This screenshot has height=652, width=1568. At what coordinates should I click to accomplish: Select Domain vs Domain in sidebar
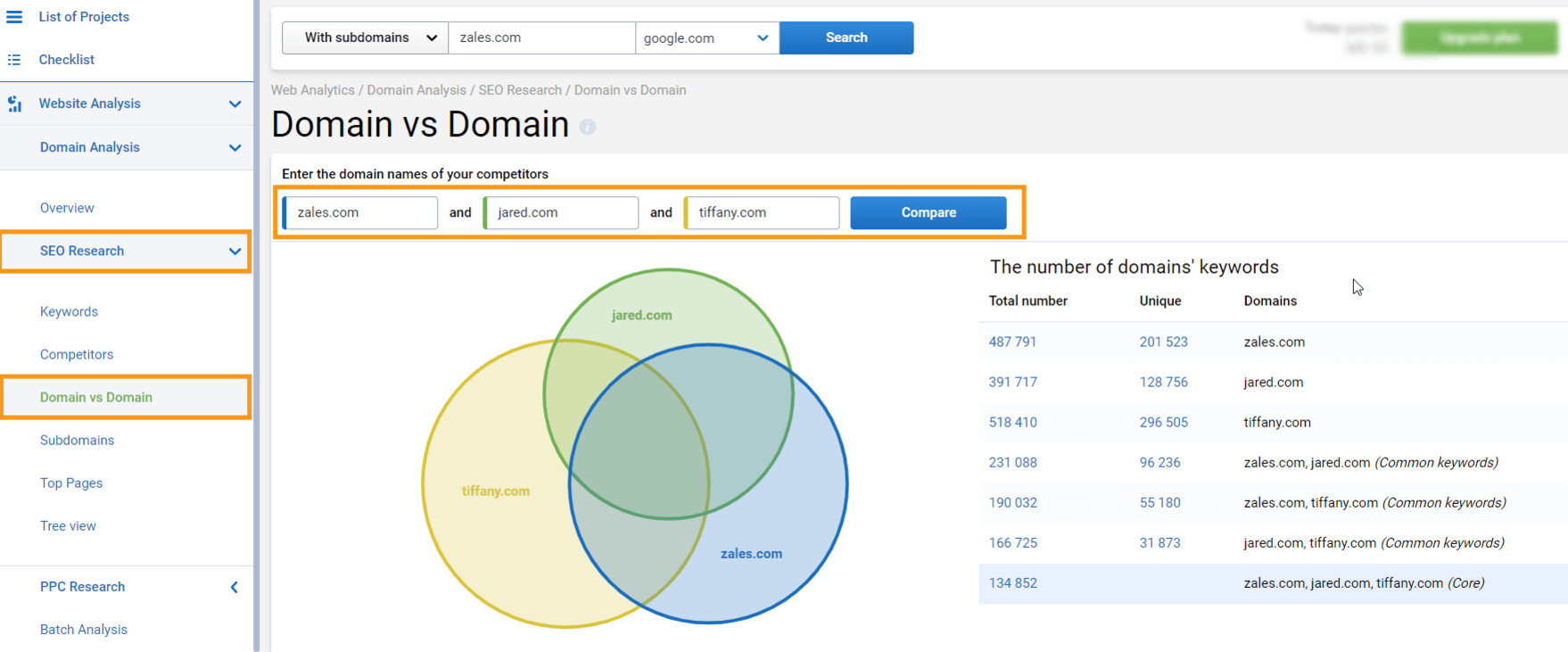(x=96, y=397)
